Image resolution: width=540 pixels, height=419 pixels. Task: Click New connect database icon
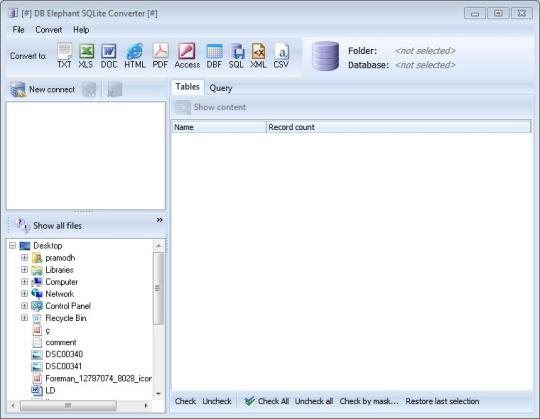18,89
